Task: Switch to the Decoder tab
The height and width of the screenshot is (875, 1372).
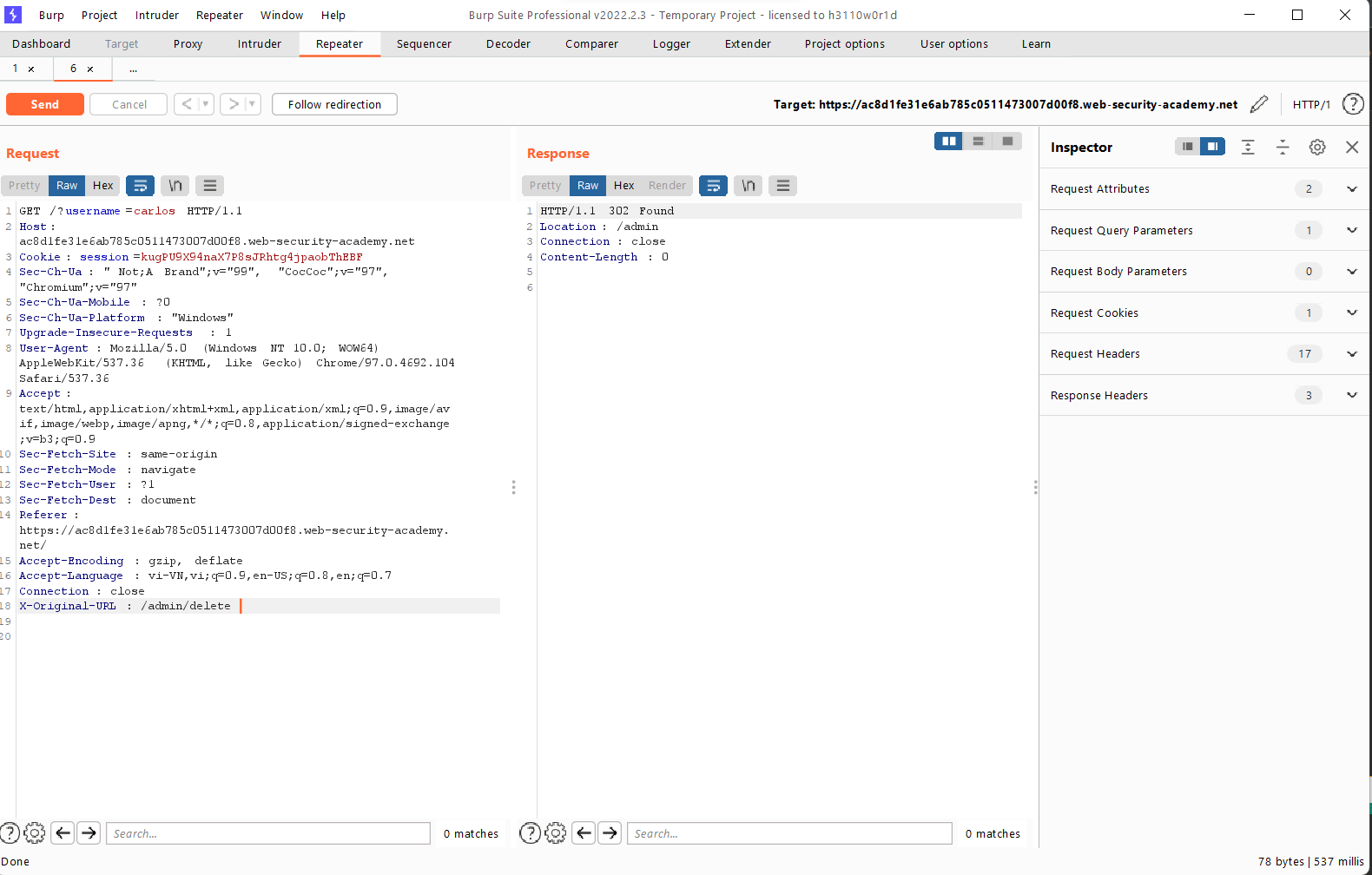Action: (x=508, y=44)
